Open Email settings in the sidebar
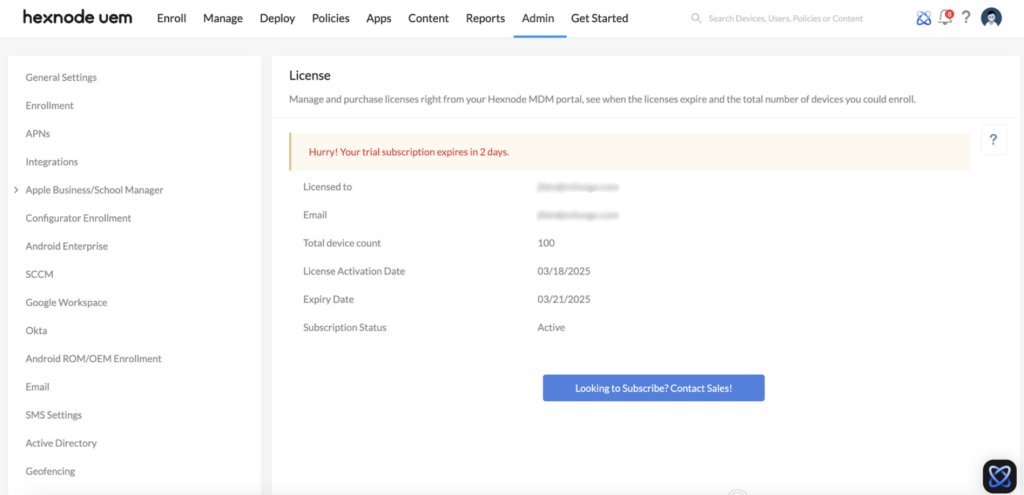Image resolution: width=1024 pixels, height=495 pixels. 37,387
